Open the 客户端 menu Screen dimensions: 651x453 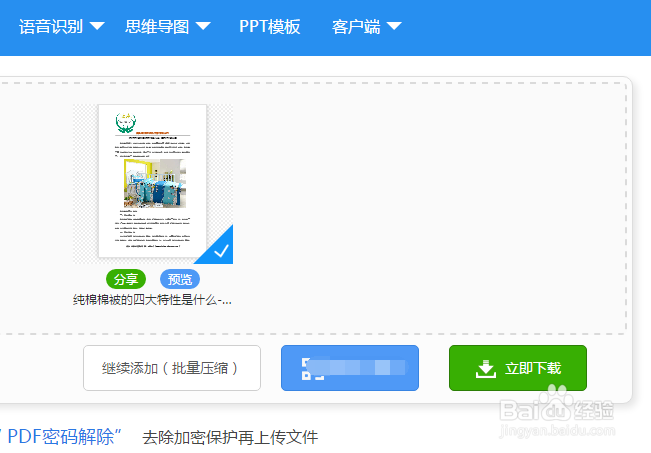click(x=356, y=27)
